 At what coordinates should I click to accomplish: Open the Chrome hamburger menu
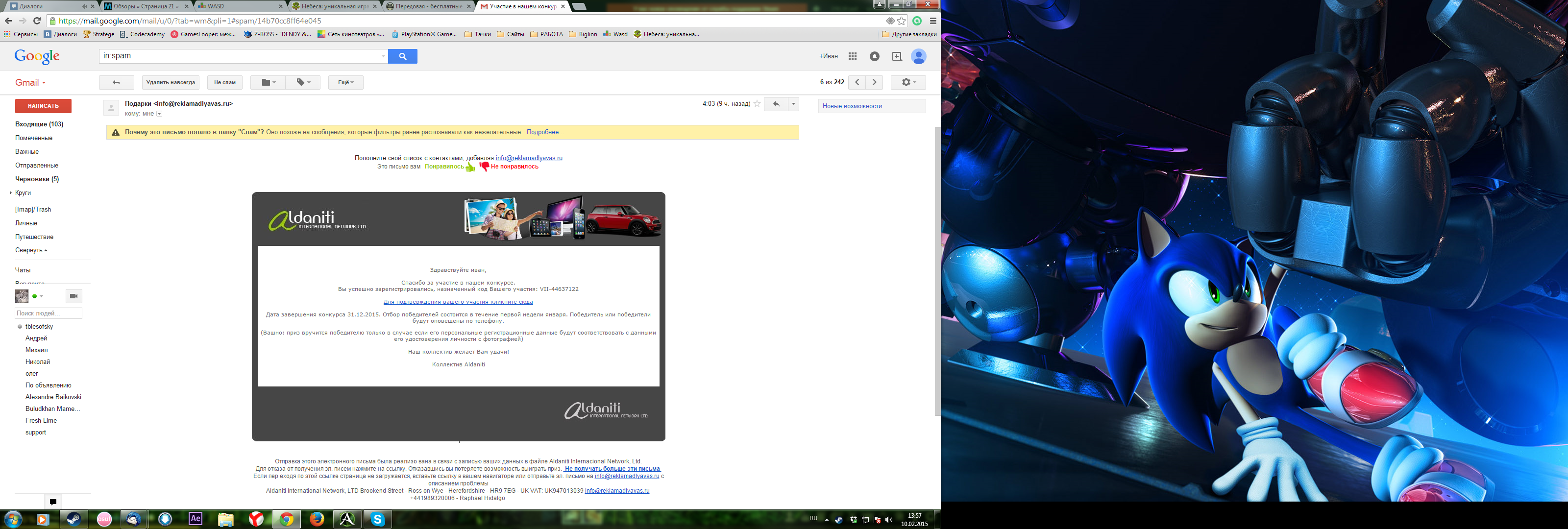(932, 21)
